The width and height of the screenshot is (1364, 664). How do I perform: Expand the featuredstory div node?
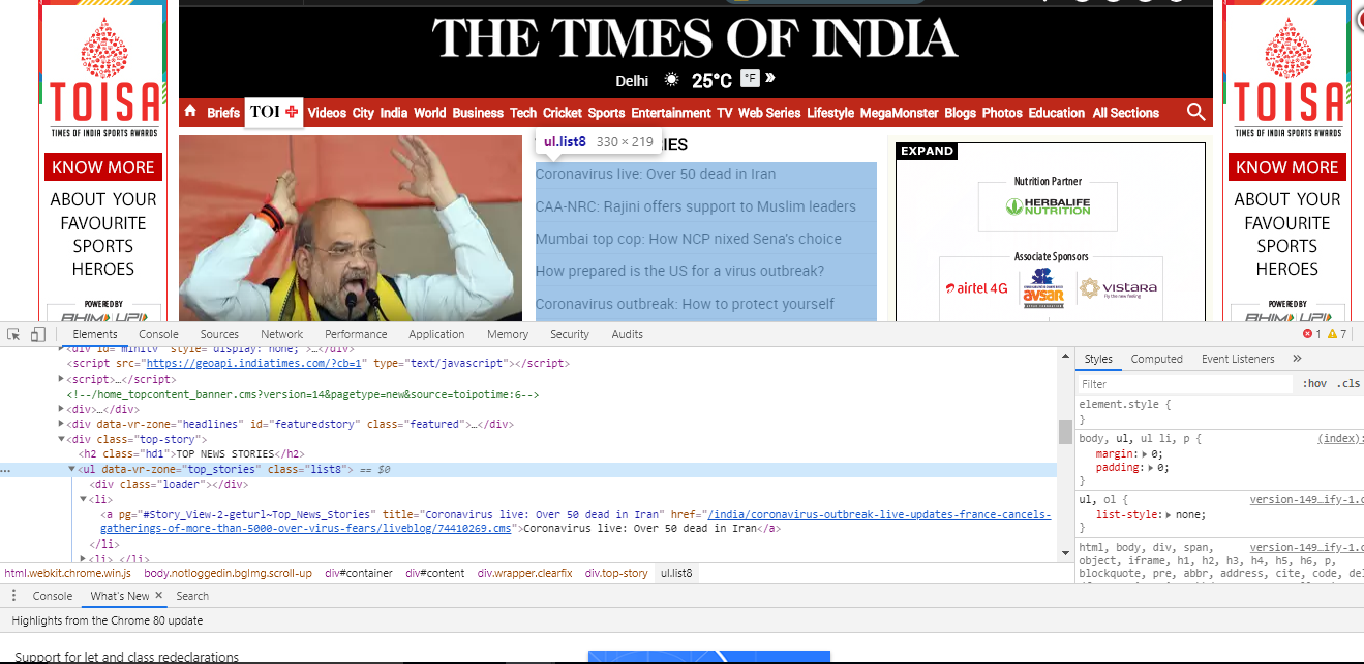[x=61, y=424]
